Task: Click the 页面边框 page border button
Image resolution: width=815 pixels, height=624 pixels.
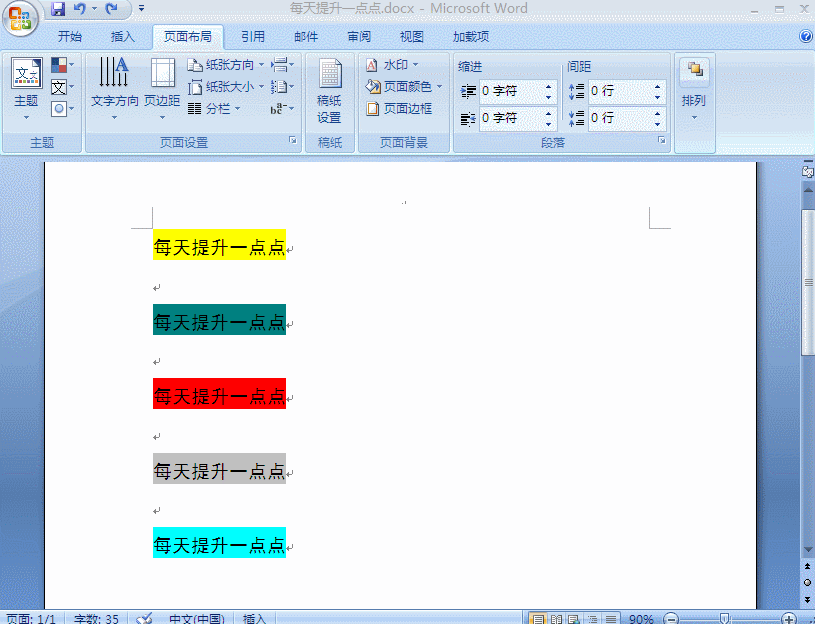Action: coord(399,109)
